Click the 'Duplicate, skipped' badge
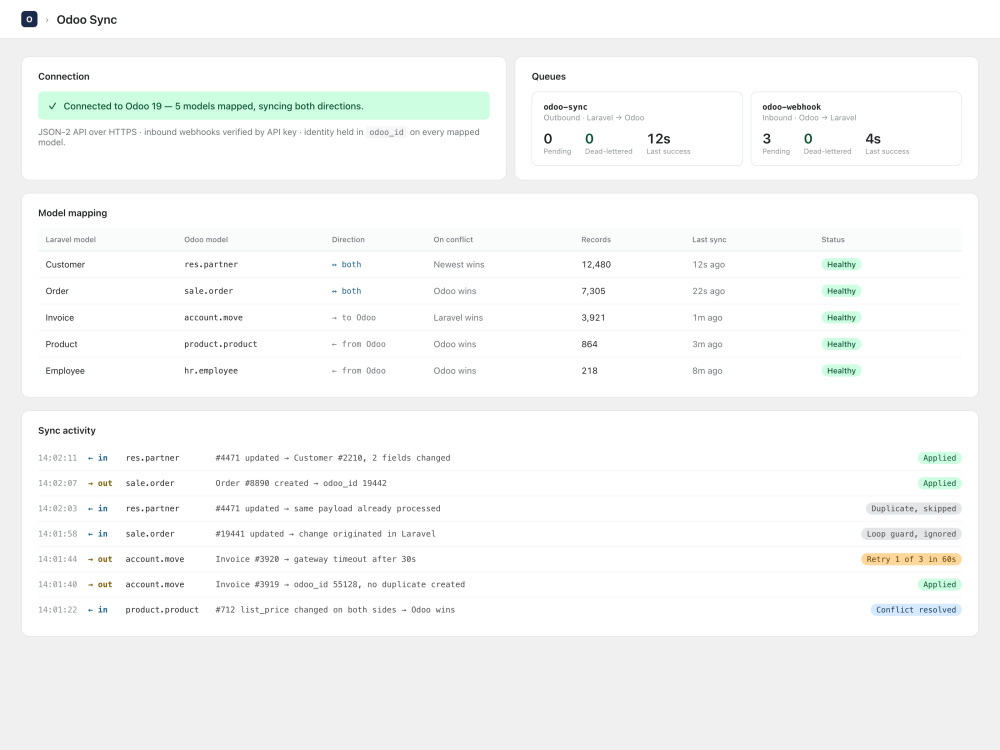The image size is (1000, 750). (x=913, y=508)
